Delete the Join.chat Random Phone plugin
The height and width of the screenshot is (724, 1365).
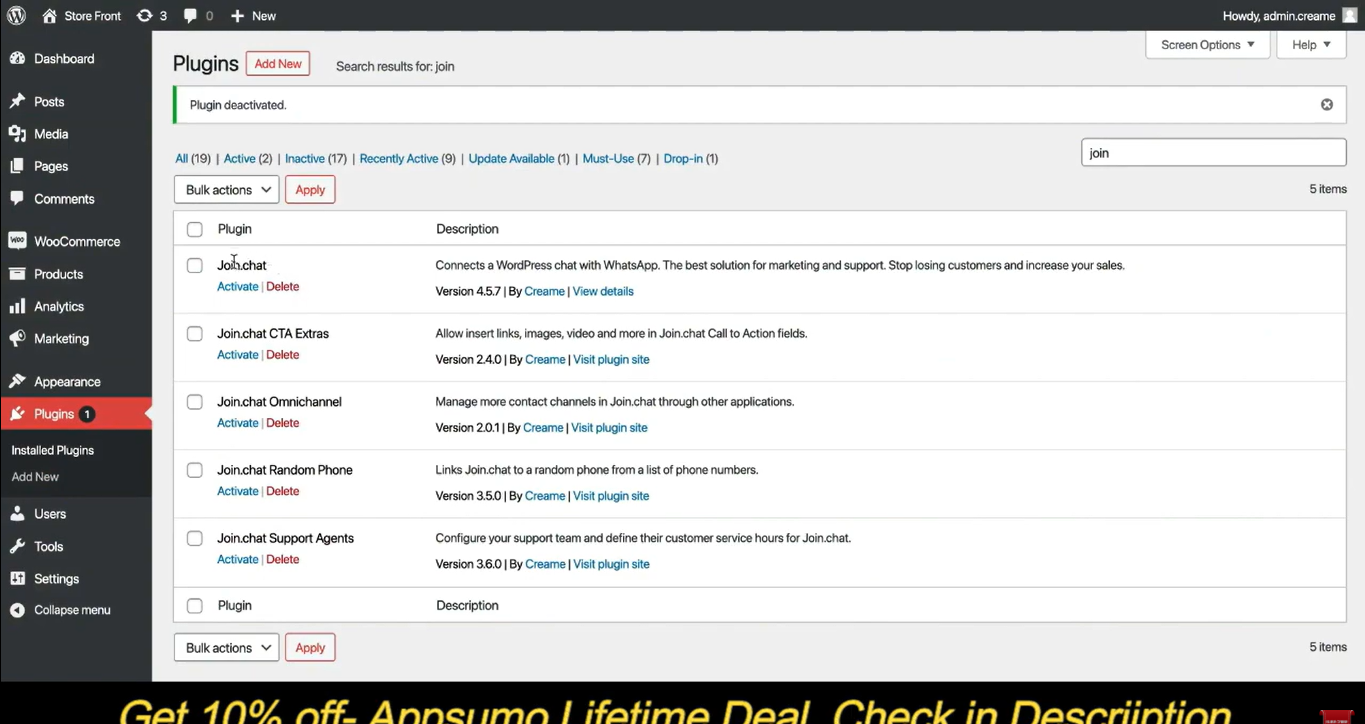tap(283, 491)
